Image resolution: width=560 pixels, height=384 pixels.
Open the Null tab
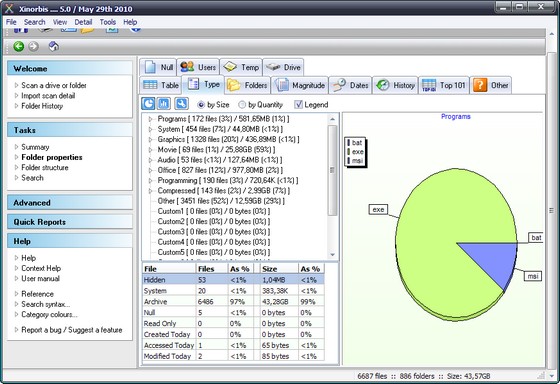158,67
